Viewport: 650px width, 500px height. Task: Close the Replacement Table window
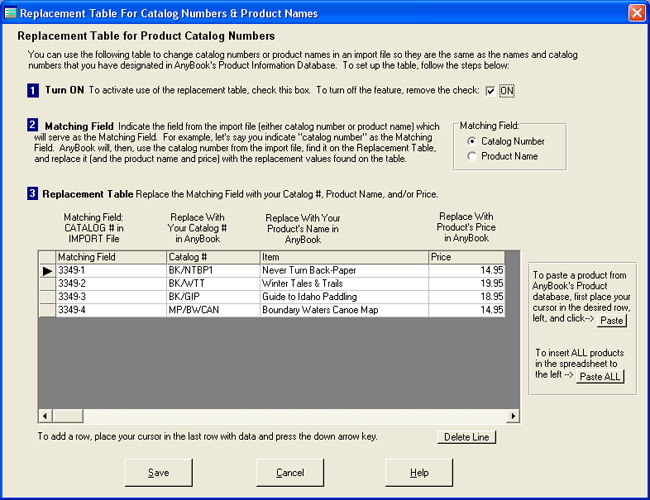[636, 13]
